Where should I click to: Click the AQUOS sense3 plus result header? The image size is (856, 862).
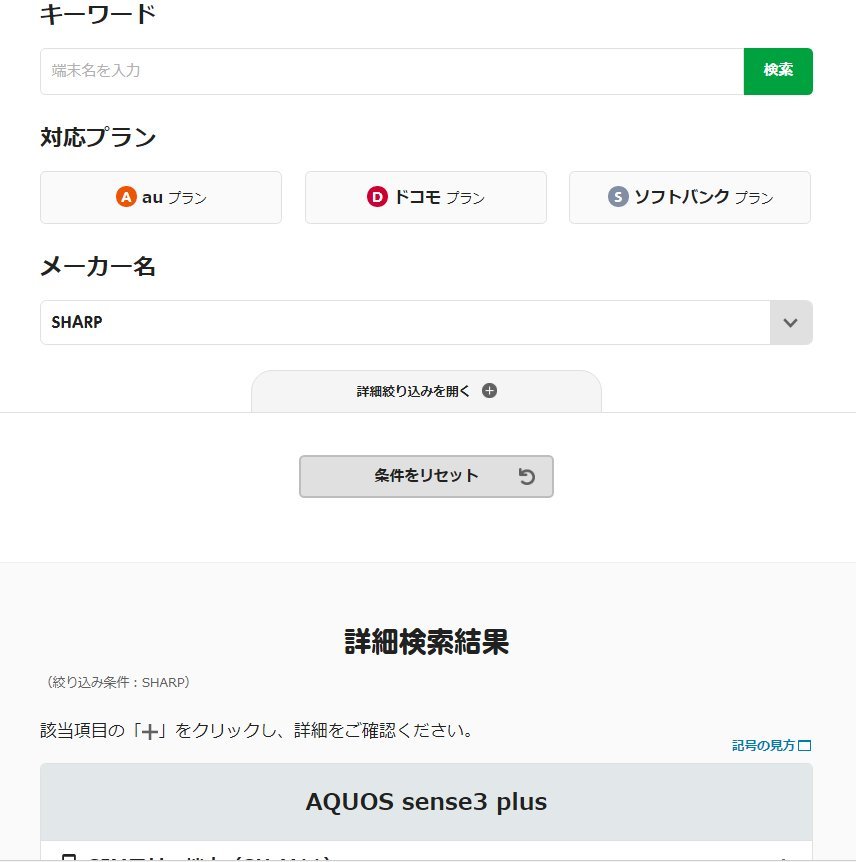[426, 802]
